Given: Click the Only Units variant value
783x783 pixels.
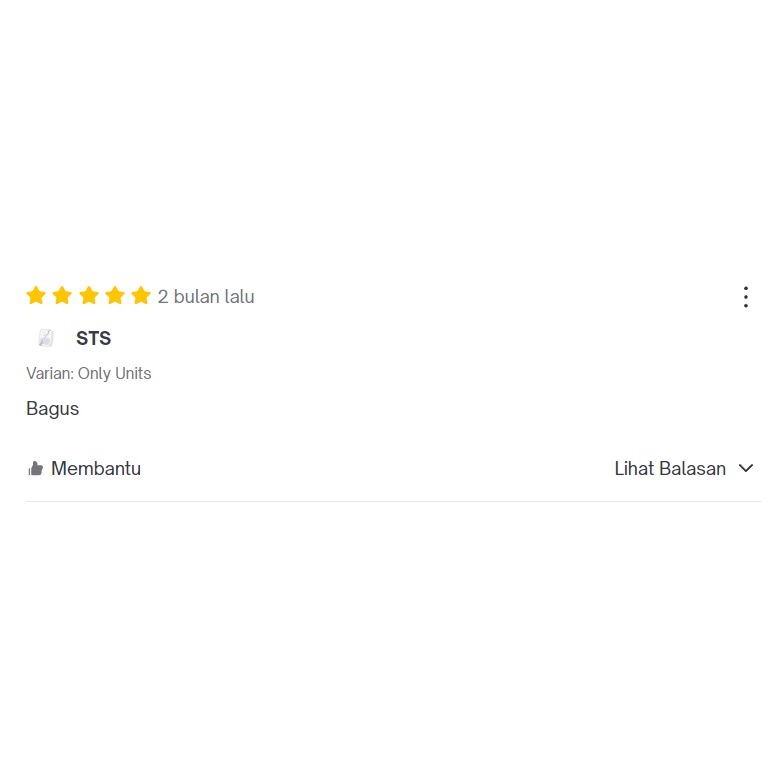Looking at the screenshot, I should (x=114, y=374).
